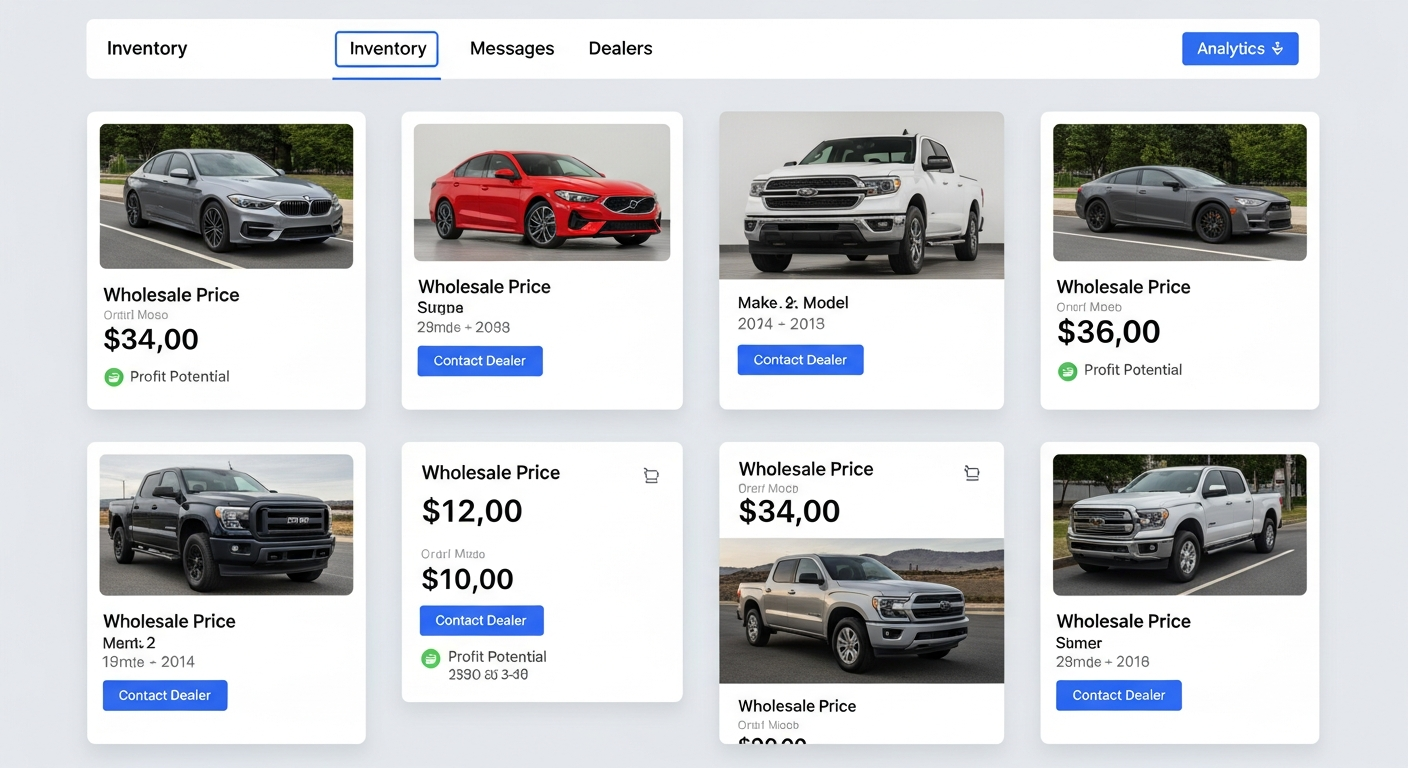Click green Profit Potential icon on BMW card
This screenshot has height=768, width=1408.
click(114, 377)
